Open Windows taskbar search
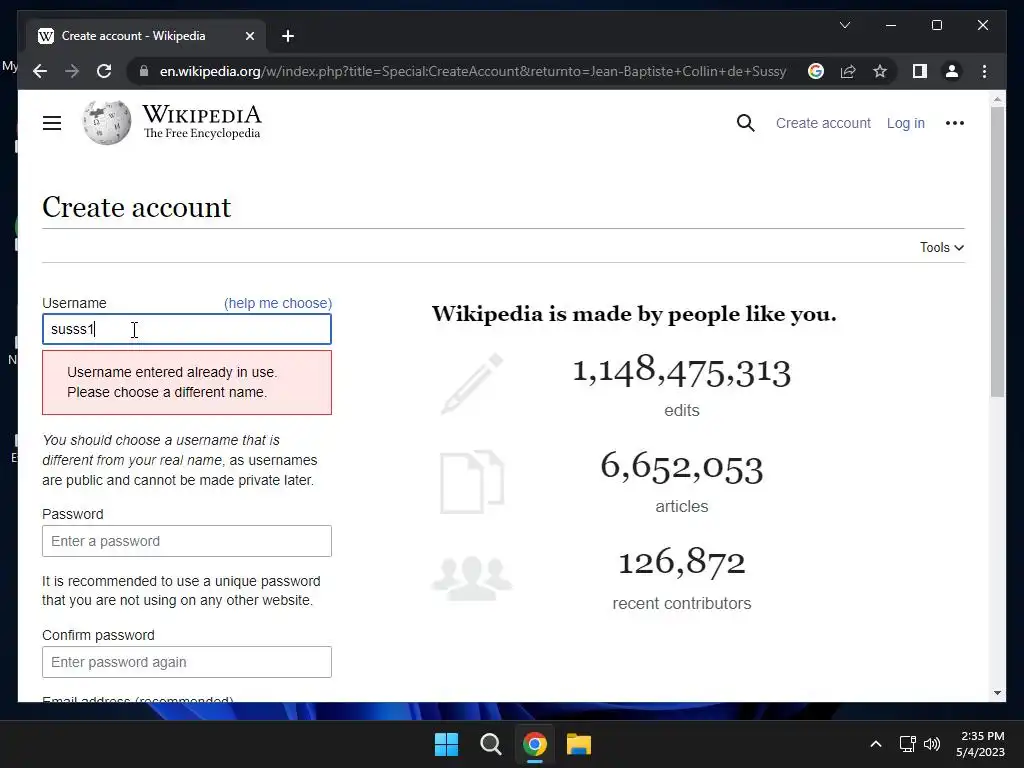The width and height of the screenshot is (1024, 768). coord(490,744)
